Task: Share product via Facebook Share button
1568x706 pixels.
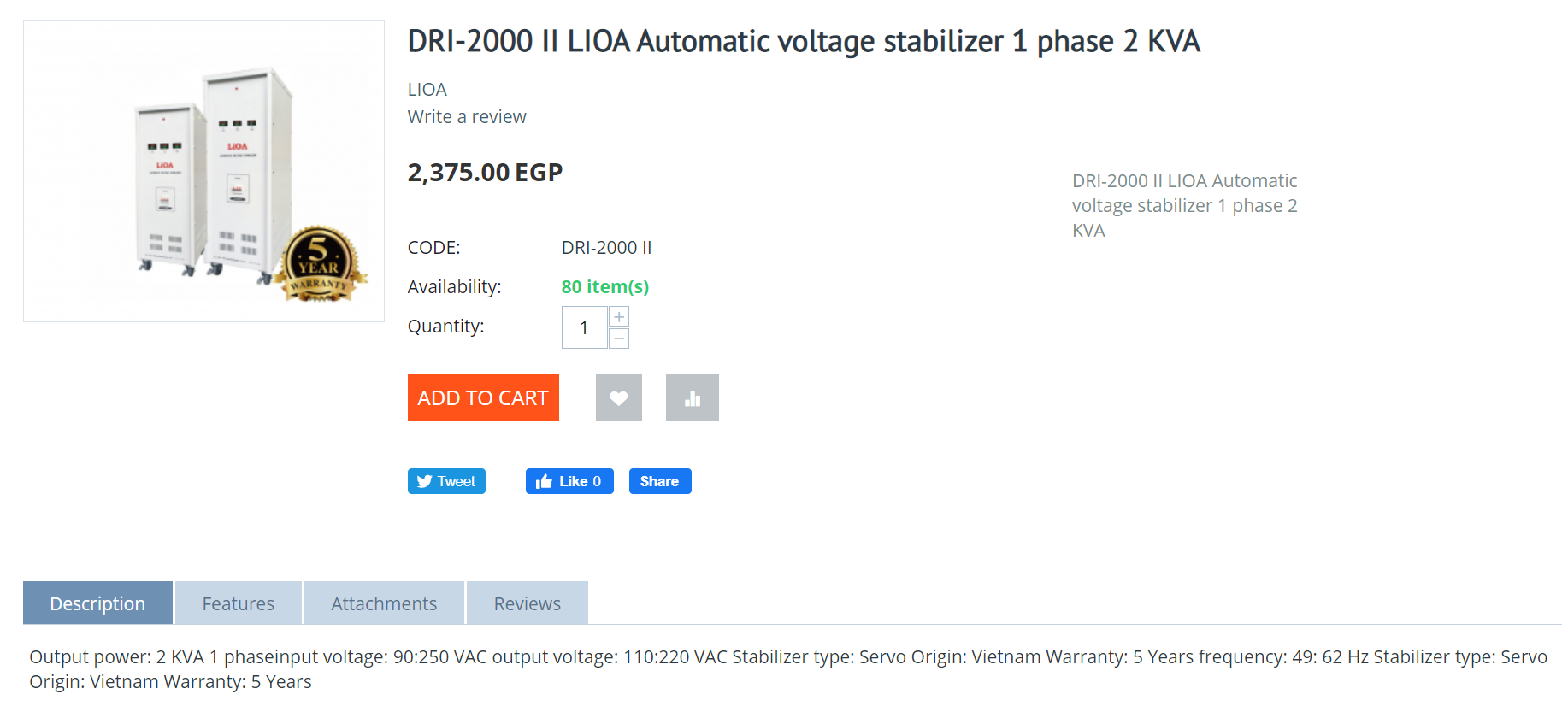Action: (x=660, y=481)
